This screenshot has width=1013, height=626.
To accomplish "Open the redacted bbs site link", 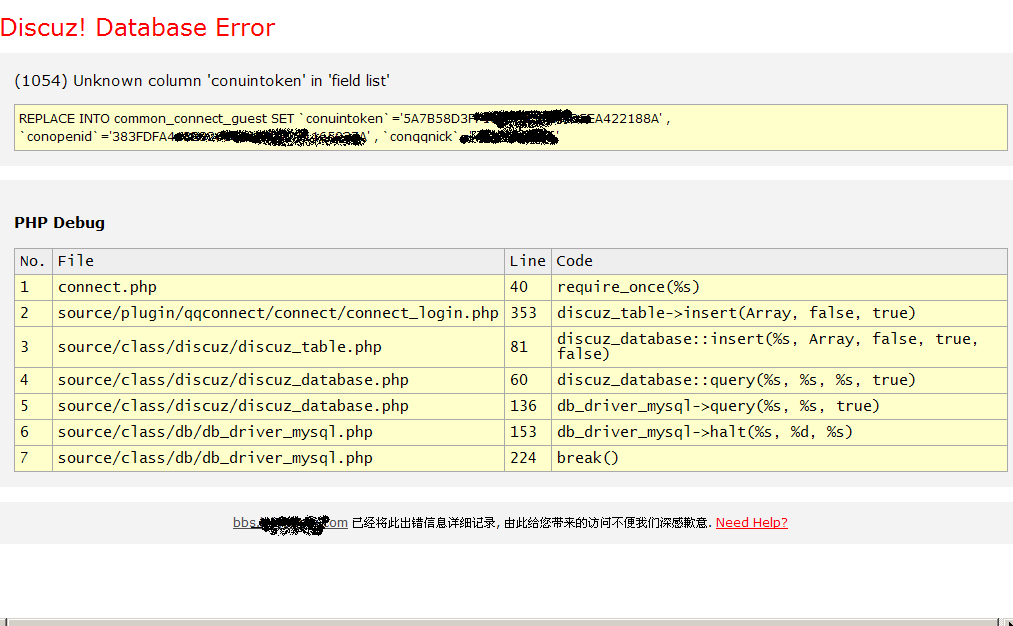I will pos(290,523).
